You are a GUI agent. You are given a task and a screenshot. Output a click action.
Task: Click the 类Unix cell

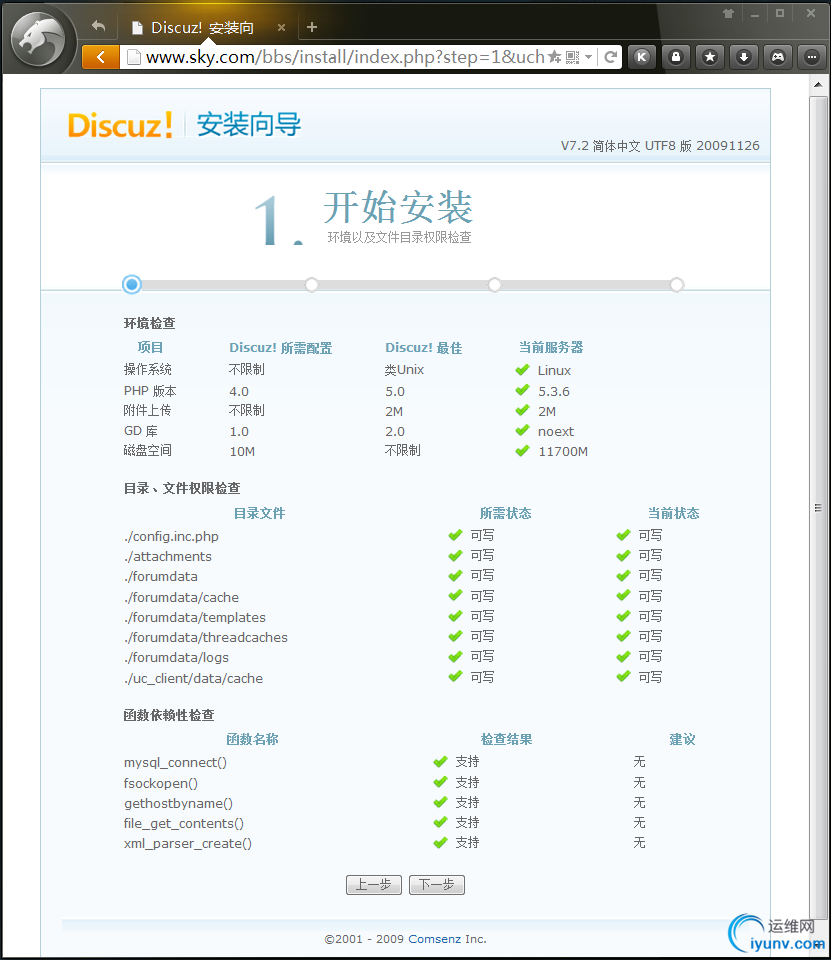tap(404, 370)
